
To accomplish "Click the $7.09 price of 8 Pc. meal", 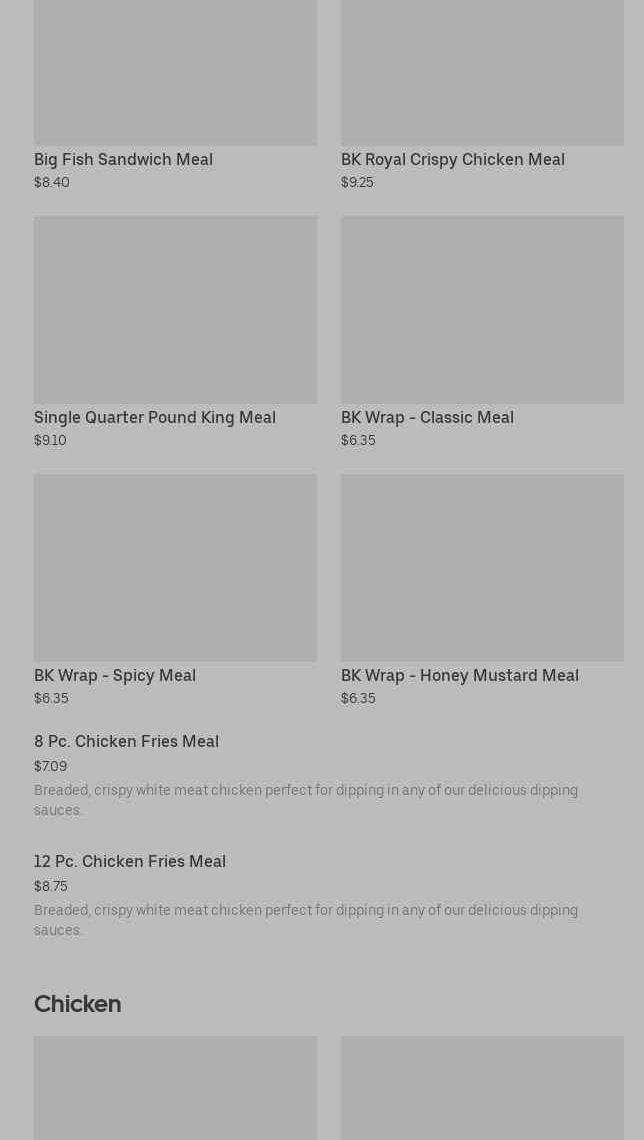I will point(50,767).
